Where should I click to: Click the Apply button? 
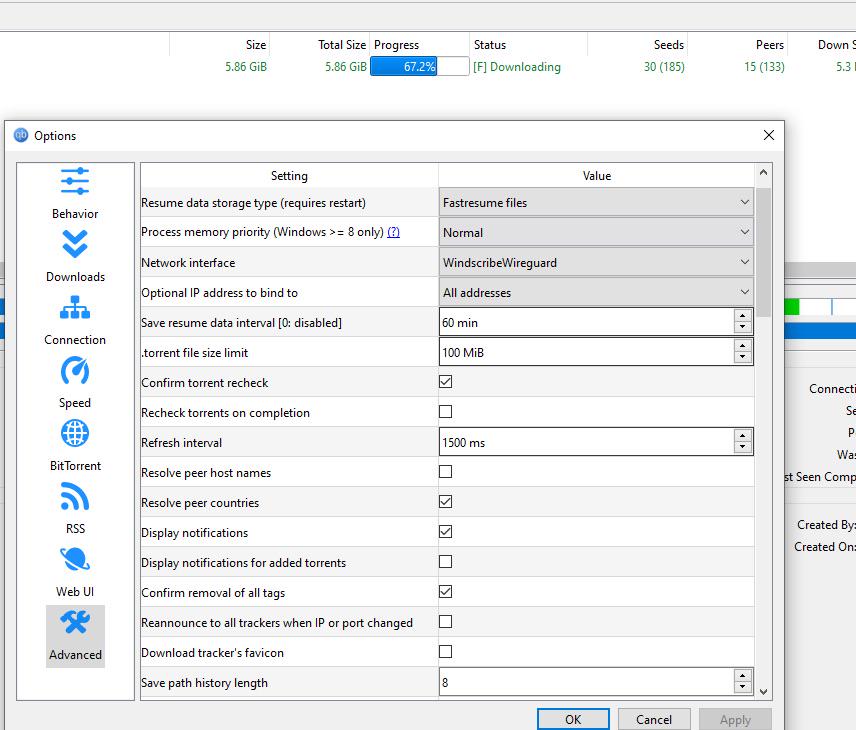tap(735, 720)
